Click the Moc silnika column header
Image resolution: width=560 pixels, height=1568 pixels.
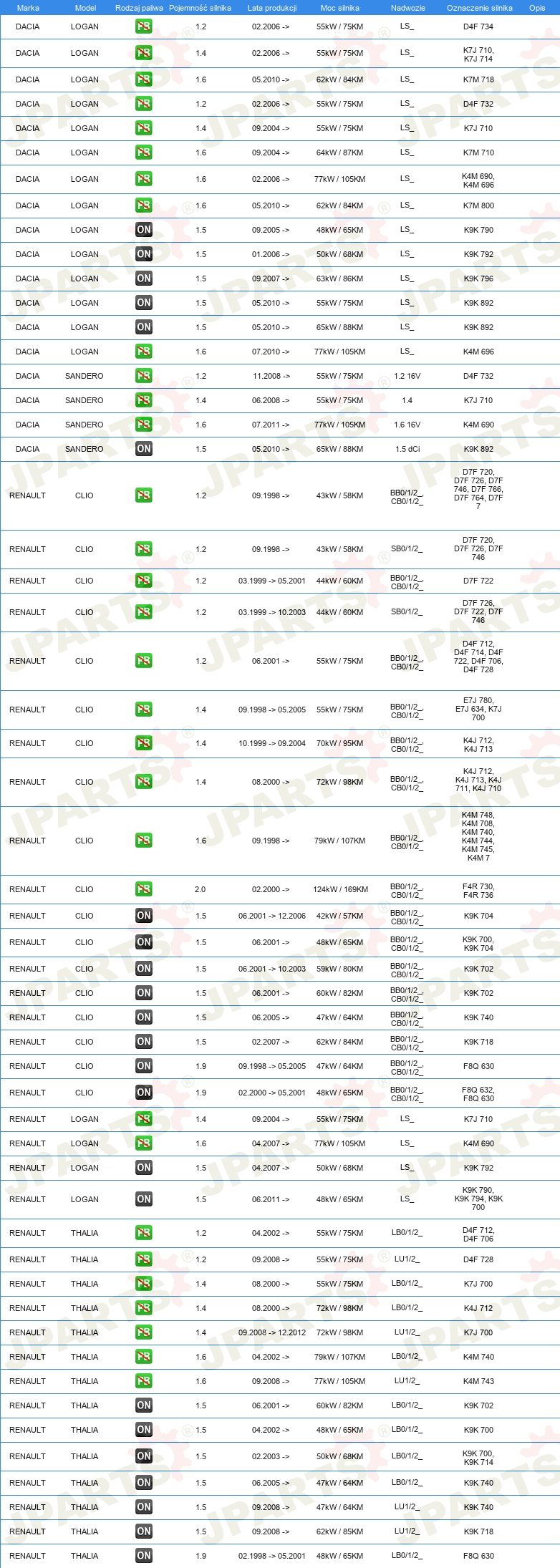tap(340, 8)
